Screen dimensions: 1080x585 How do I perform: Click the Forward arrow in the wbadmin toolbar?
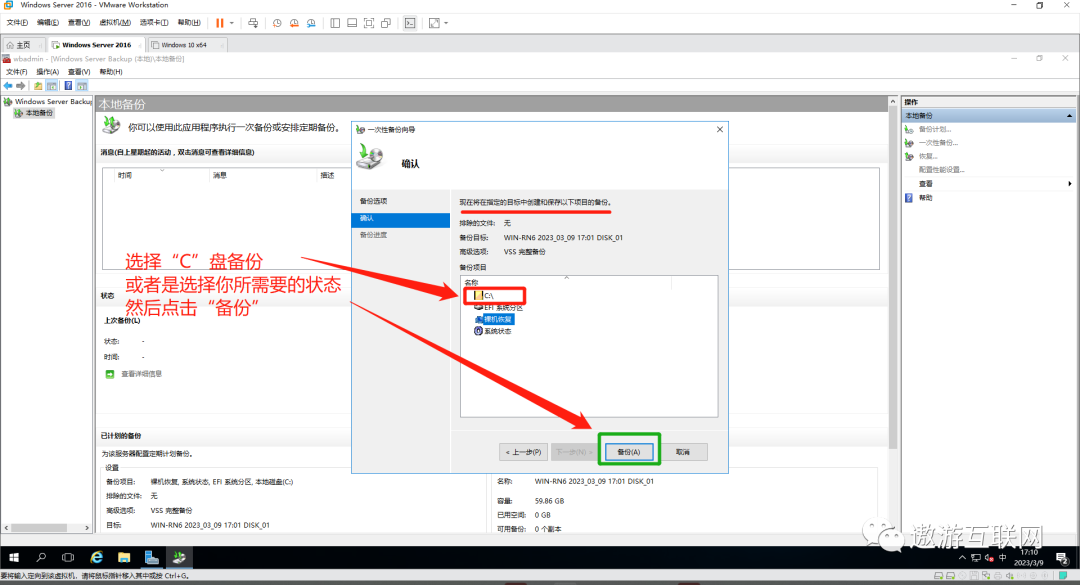click(x=21, y=86)
